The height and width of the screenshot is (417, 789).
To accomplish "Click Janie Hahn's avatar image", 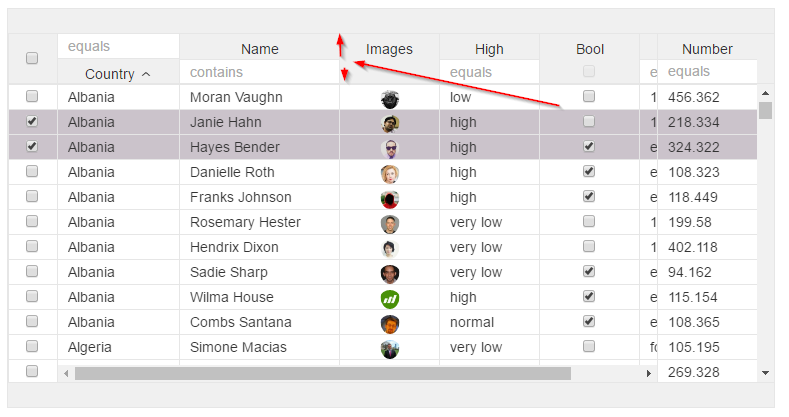I will pos(389,124).
